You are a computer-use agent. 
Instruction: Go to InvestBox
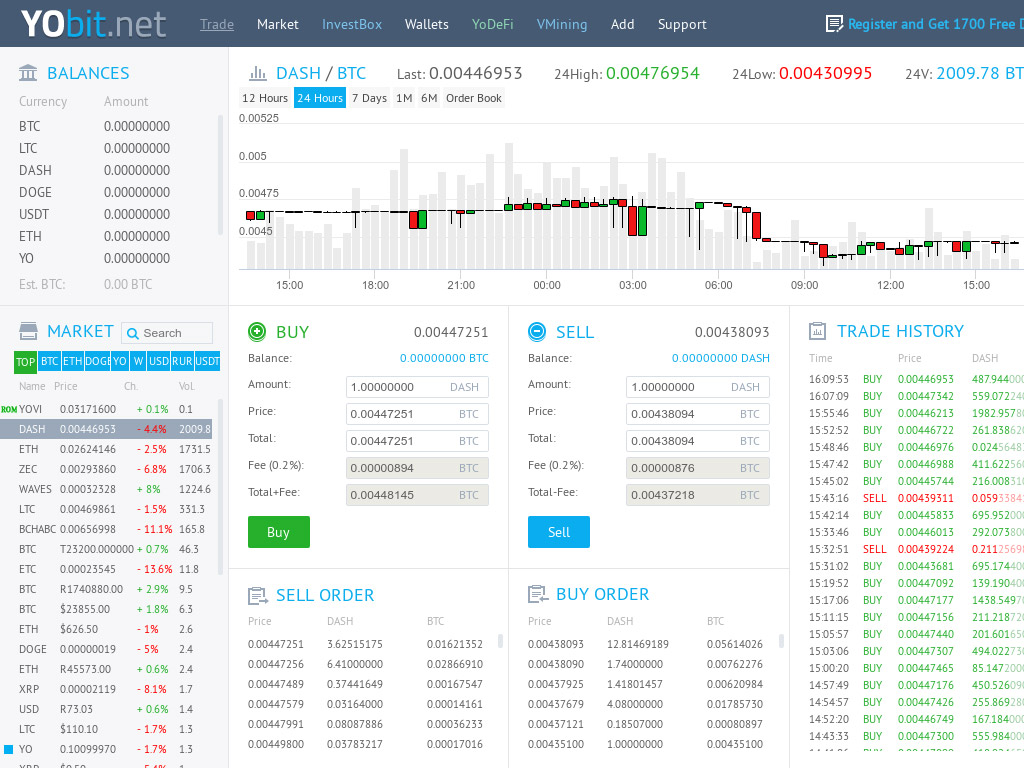coord(352,24)
